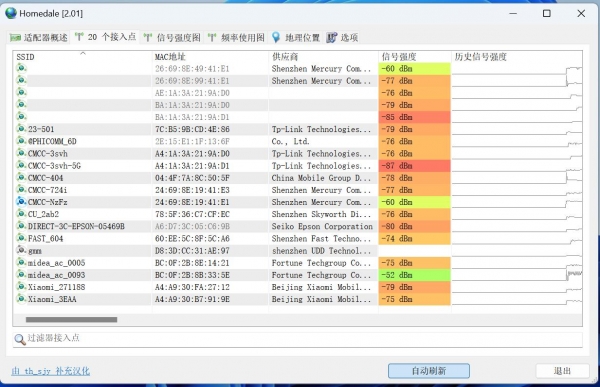Click MAC address 04:4F:7A:8C:50:5F

192,178
